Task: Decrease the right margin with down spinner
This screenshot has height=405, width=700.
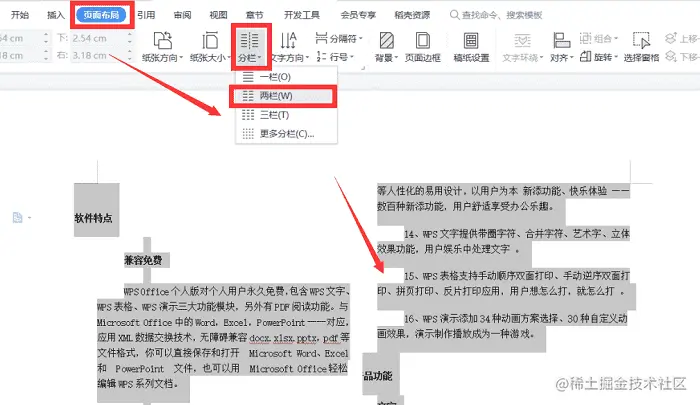Action: (130, 59)
